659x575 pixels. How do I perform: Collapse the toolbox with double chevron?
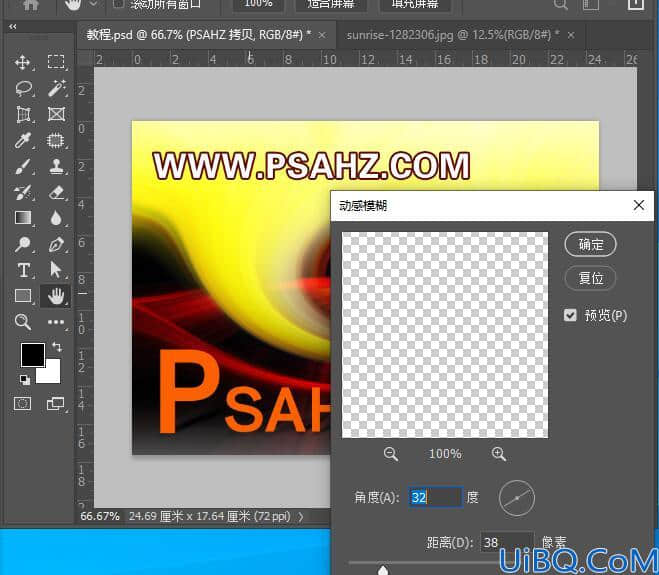(x=13, y=26)
